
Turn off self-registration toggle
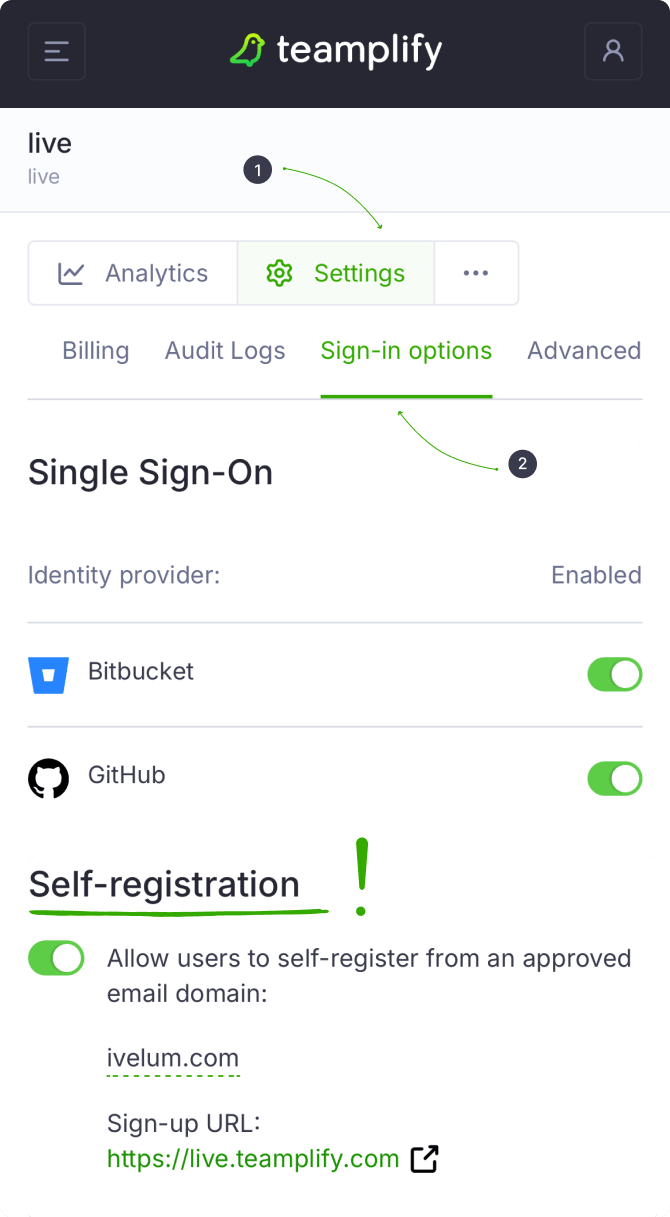(56, 958)
